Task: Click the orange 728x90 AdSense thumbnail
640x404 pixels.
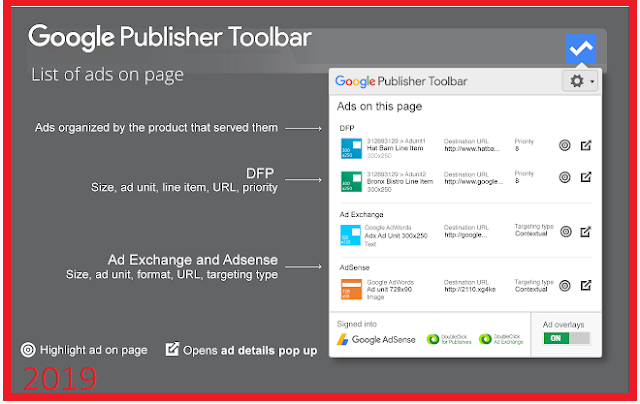Action: click(351, 289)
